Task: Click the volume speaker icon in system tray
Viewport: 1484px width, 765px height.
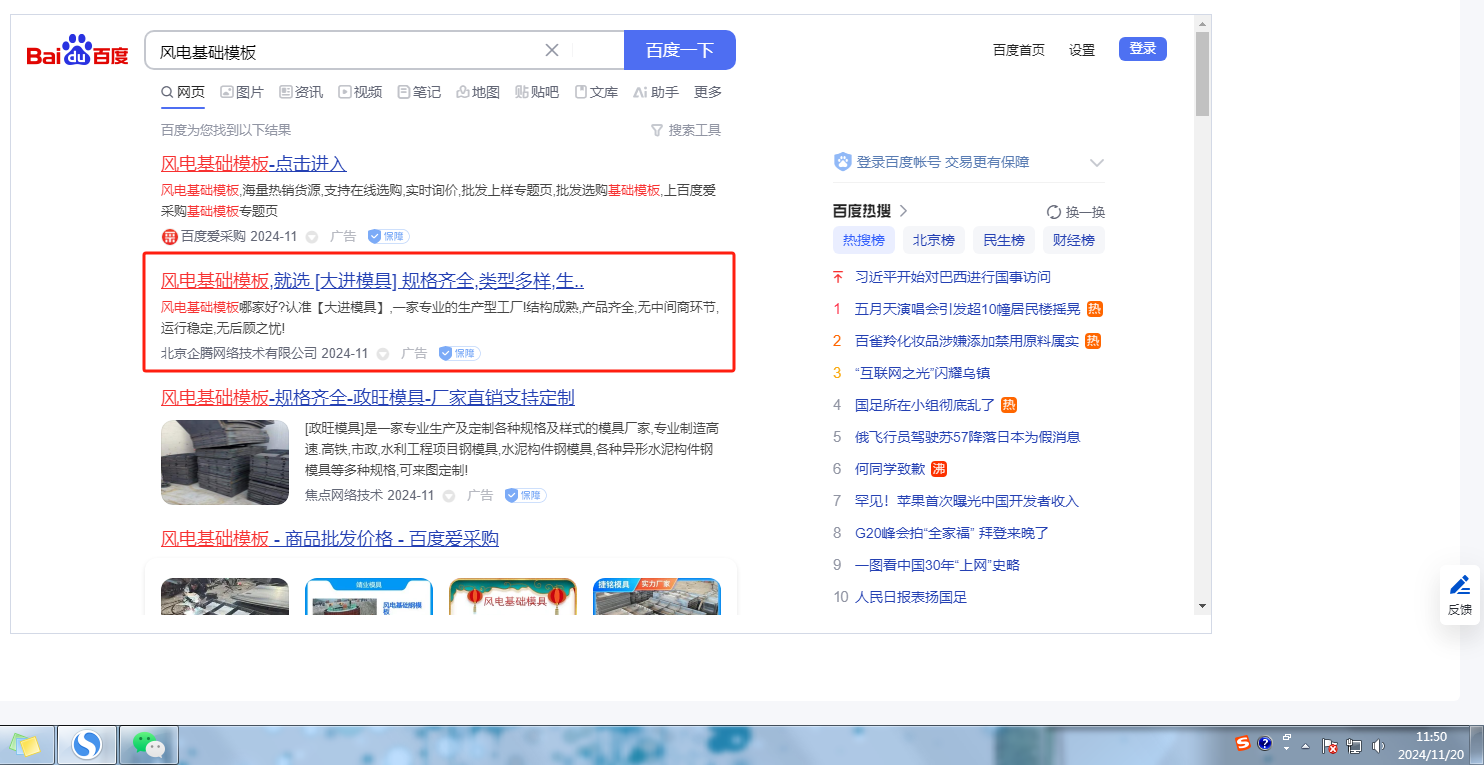Action: (x=1378, y=745)
